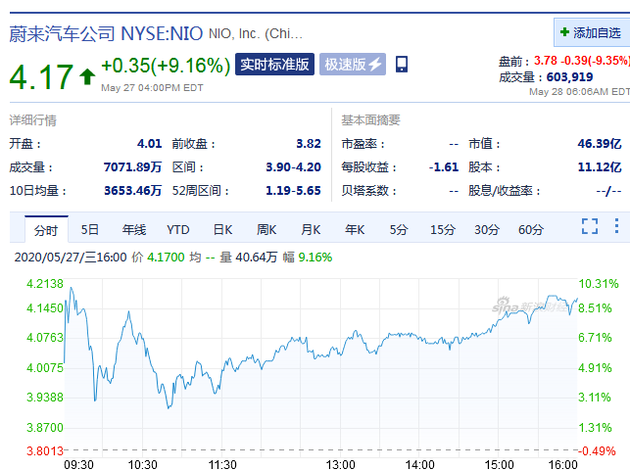Show the 5分 interval chart
The image size is (630, 470).
pyautogui.click(x=399, y=230)
